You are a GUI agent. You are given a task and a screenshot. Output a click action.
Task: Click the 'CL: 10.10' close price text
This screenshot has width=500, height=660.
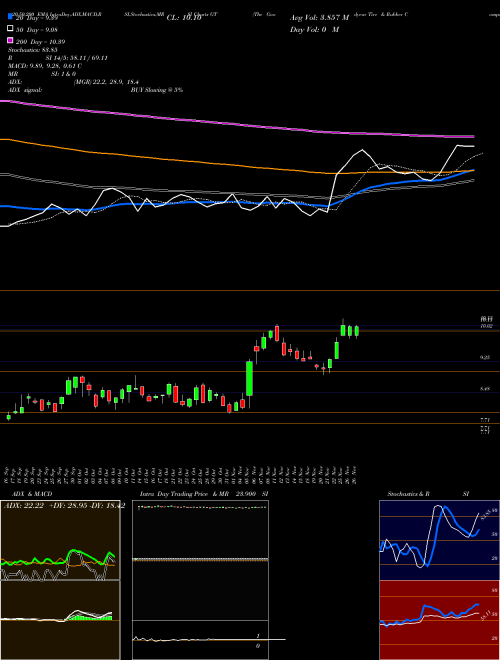[184, 18]
